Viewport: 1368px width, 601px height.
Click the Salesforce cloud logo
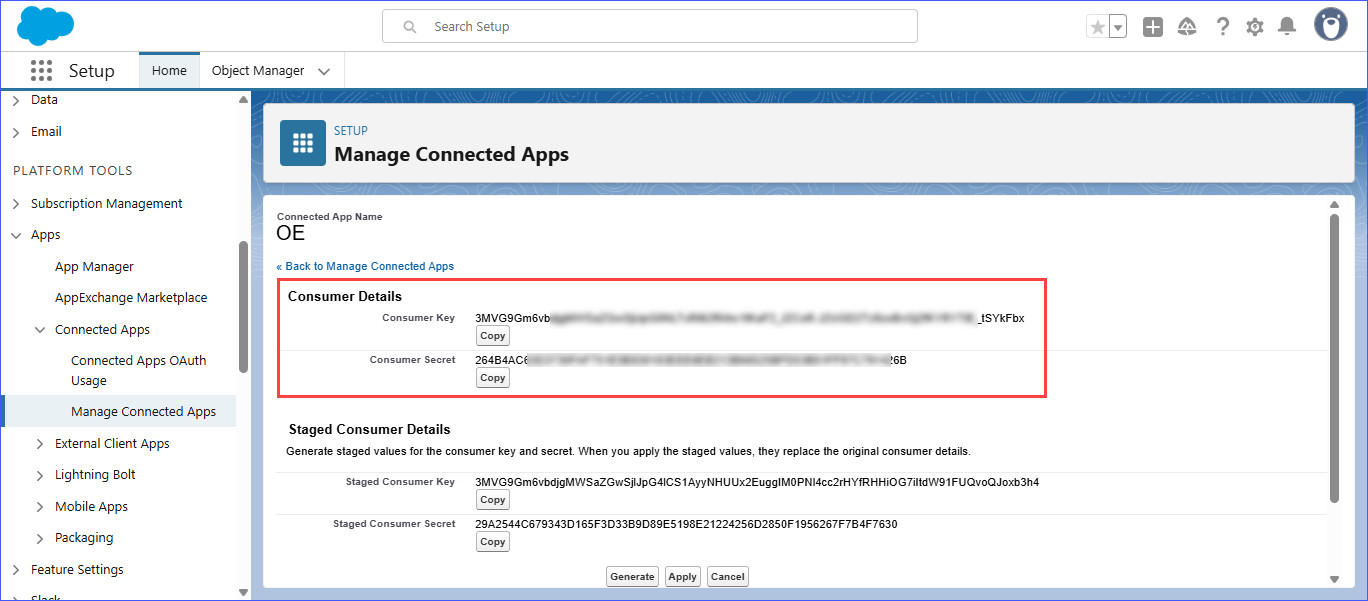[x=45, y=26]
